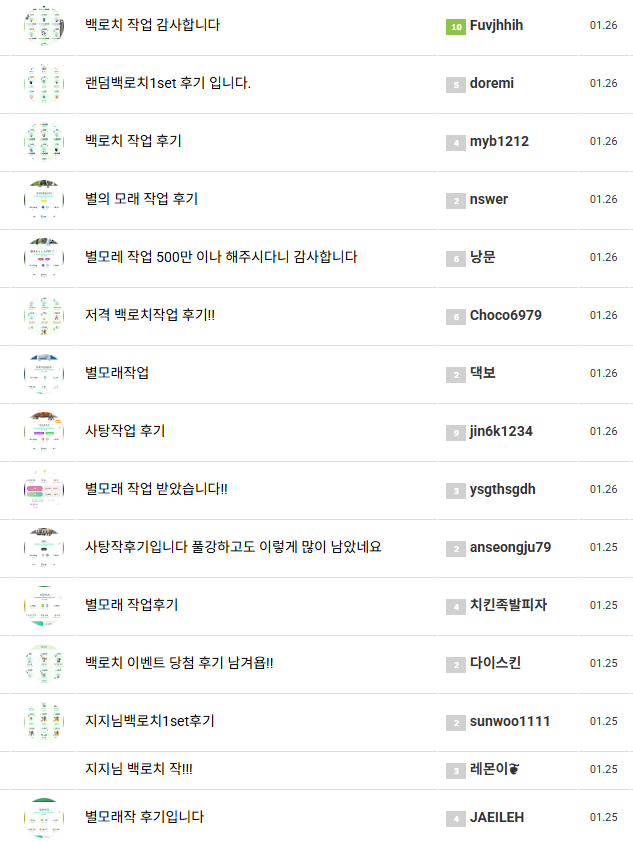Click the level badge beside 치킨족발피자
Screen dimensions: 633x842
pos(456,606)
